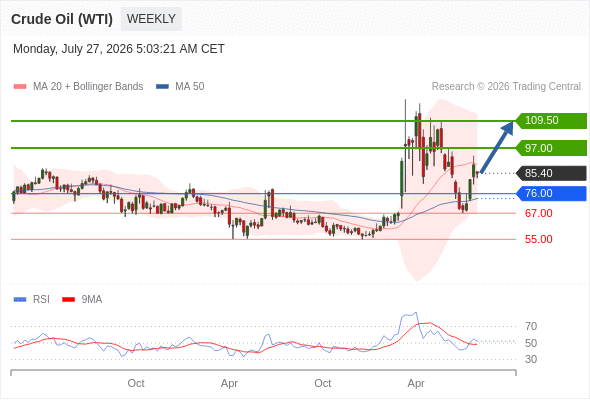Click the blue MA 50 legend swatch
The height and width of the screenshot is (400, 590).
pos(162,87)
